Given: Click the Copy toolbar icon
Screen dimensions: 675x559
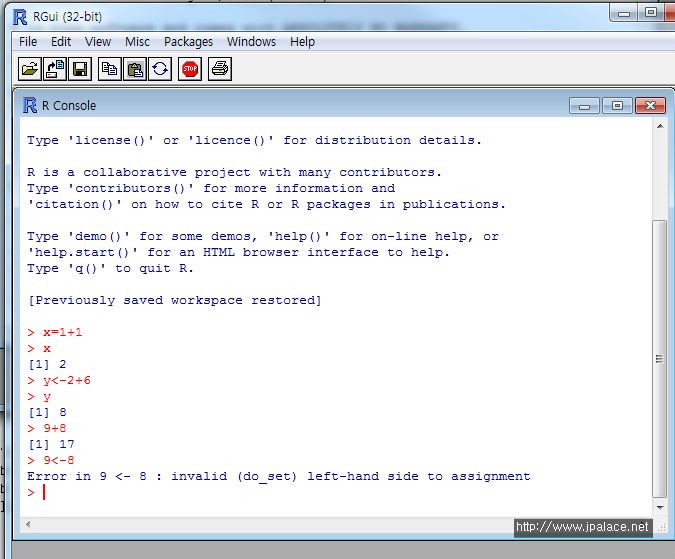Looking at the screenshot, I should point(110,69).
